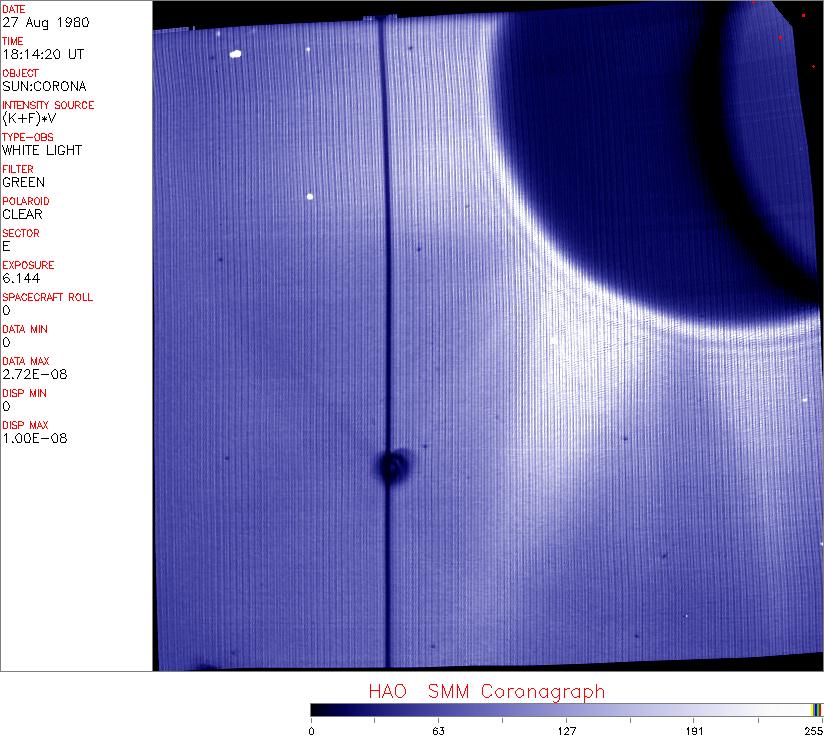Click the dark circular blemish on the vertical line
Viewport: 824px width, 736px height.
coord(392,465)
